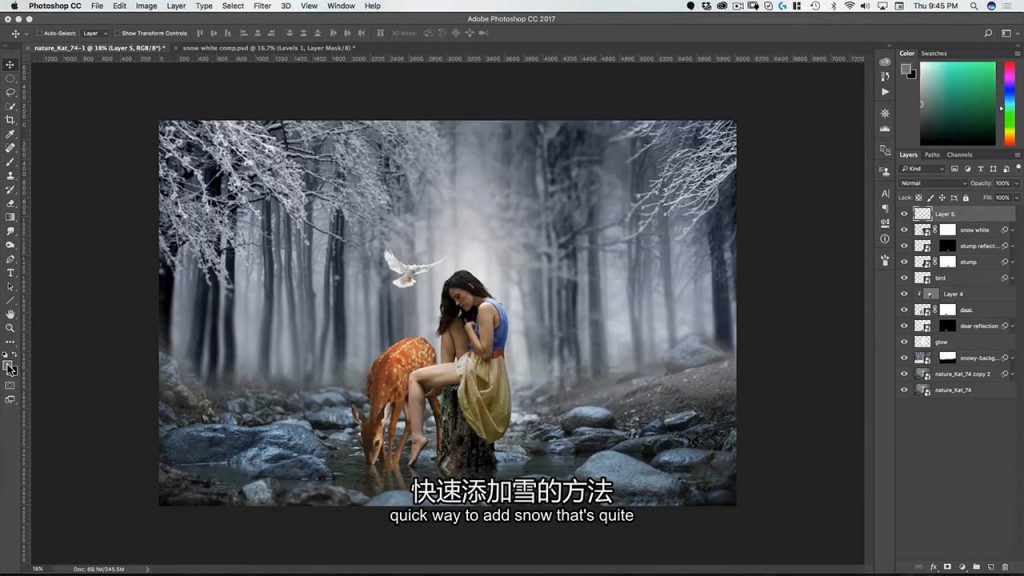1024x576 pixels.
Task: Expand smart filters on bird layer
Action: pos(1013,278)
